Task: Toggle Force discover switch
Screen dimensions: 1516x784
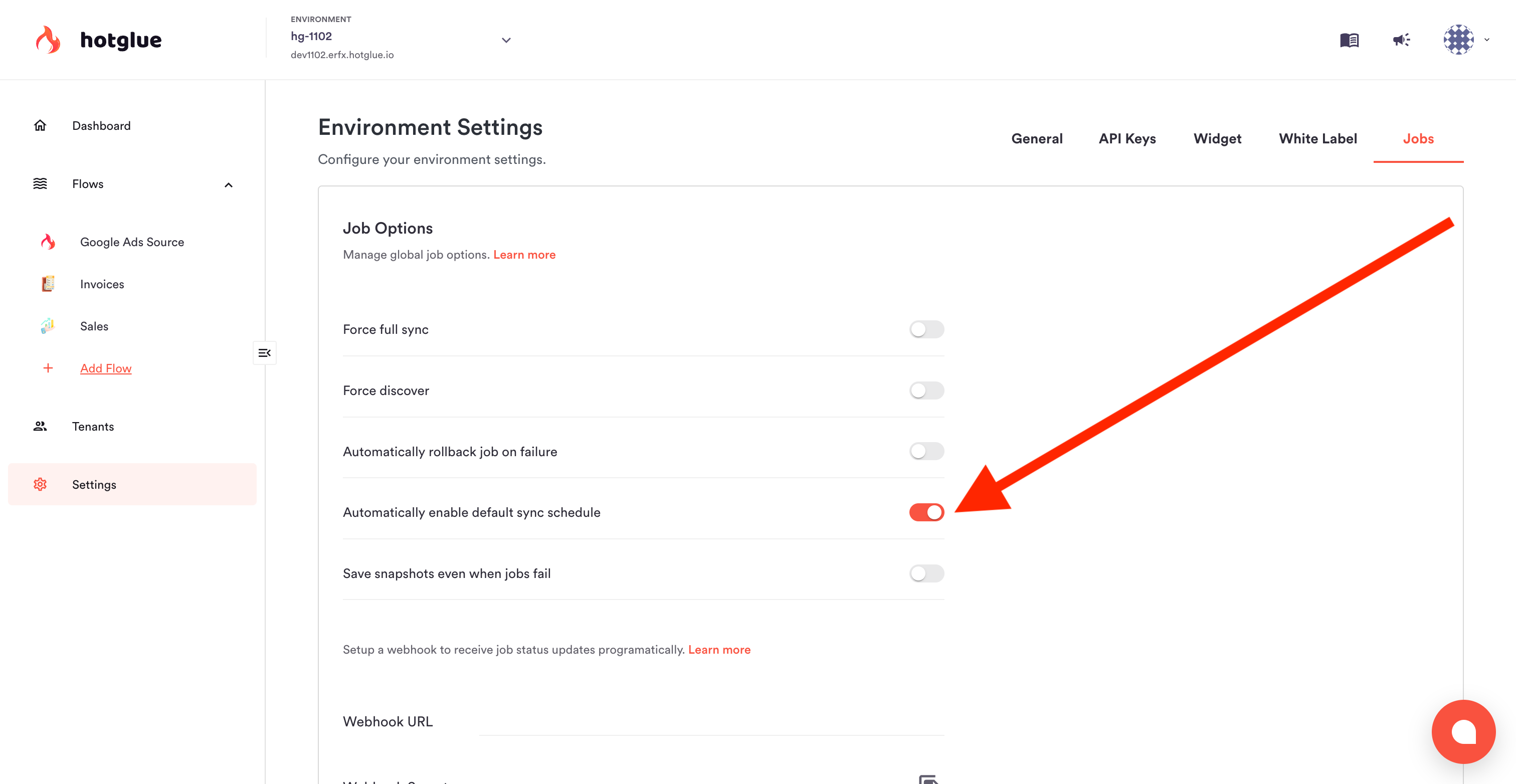Action: [x=926, y=390]
